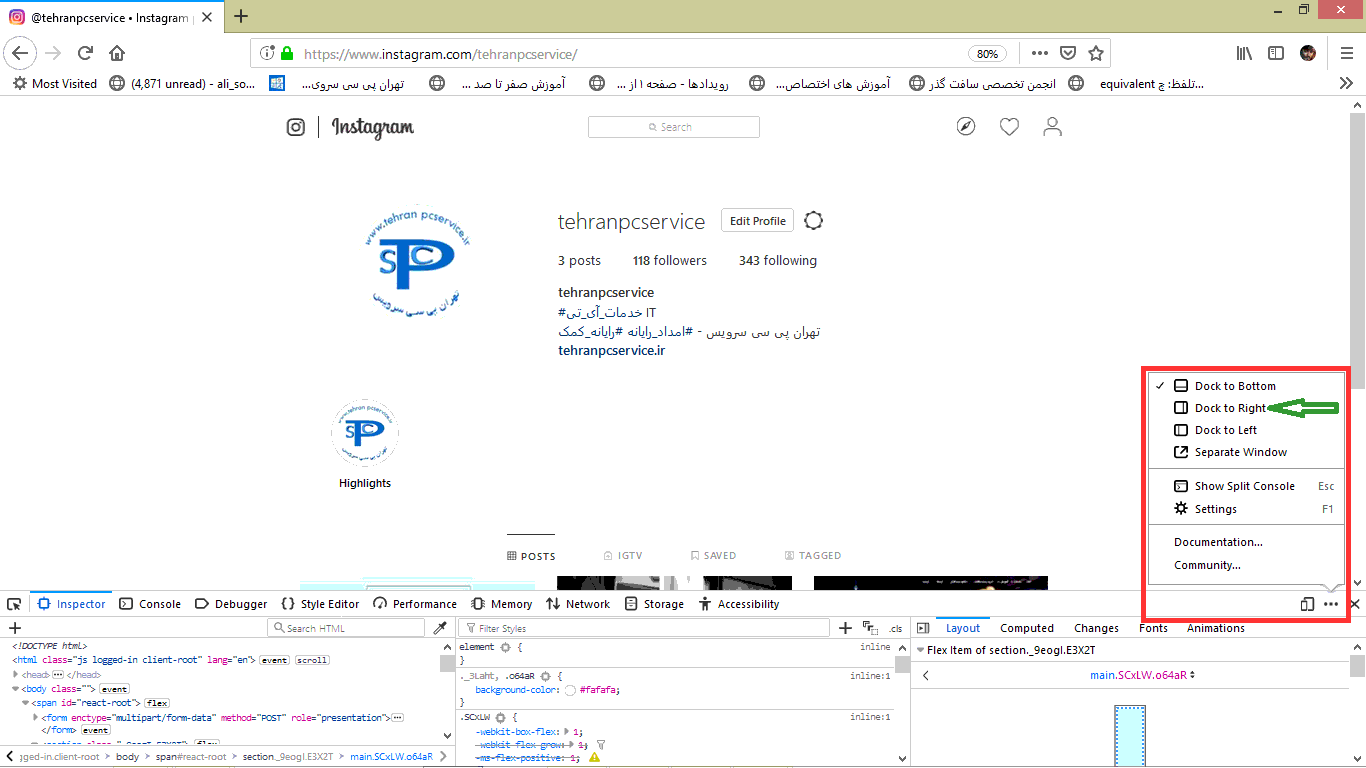Click the #fafafa background color swatch
This screenshot has height=768, width=1366.
pos(570,690)
